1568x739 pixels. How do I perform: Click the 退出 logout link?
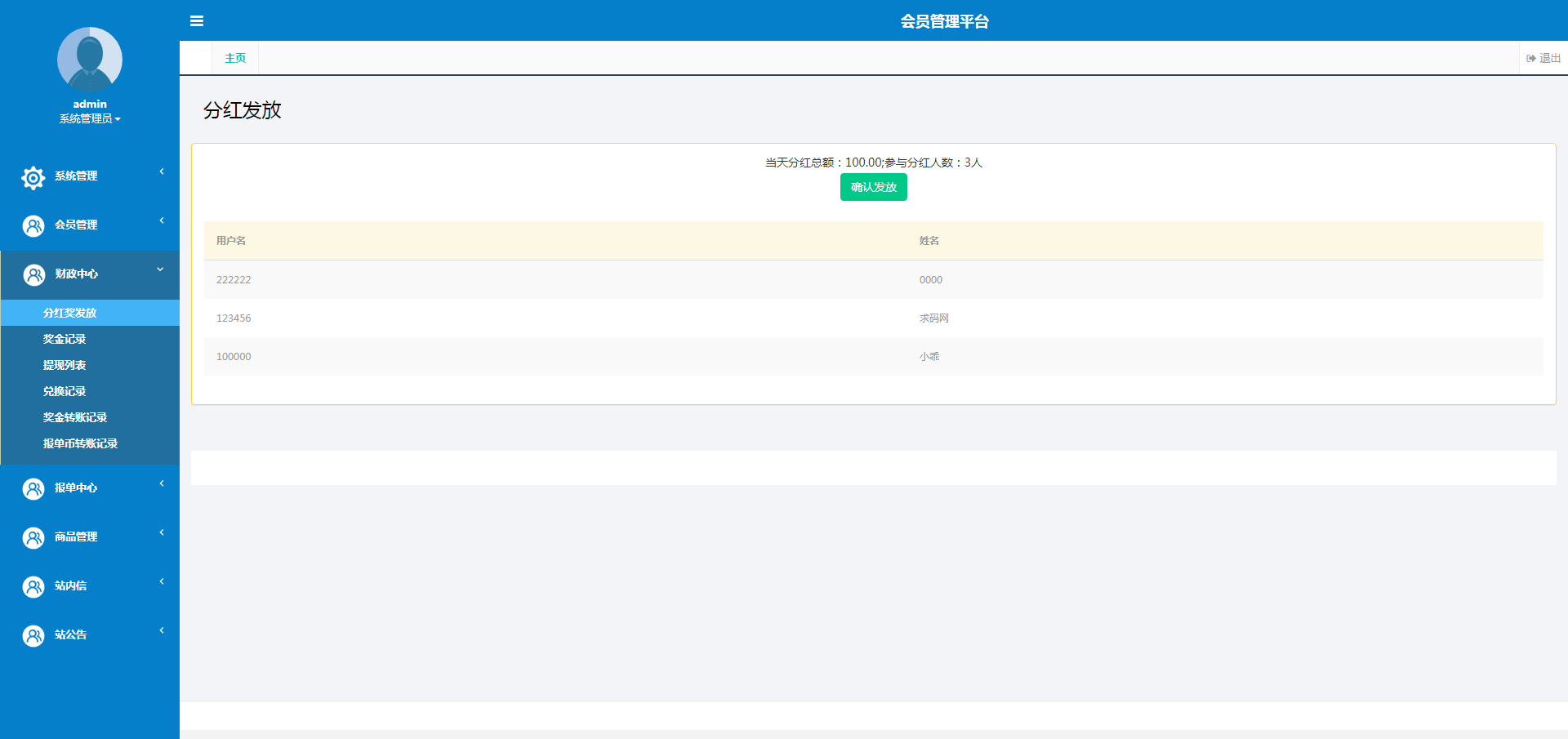(x=1543, y=58)
